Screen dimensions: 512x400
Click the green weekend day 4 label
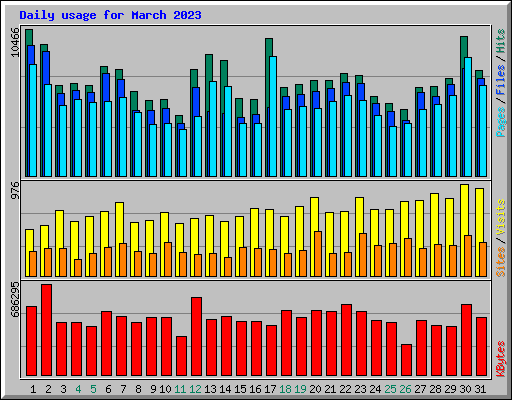[x=78, y=389]
